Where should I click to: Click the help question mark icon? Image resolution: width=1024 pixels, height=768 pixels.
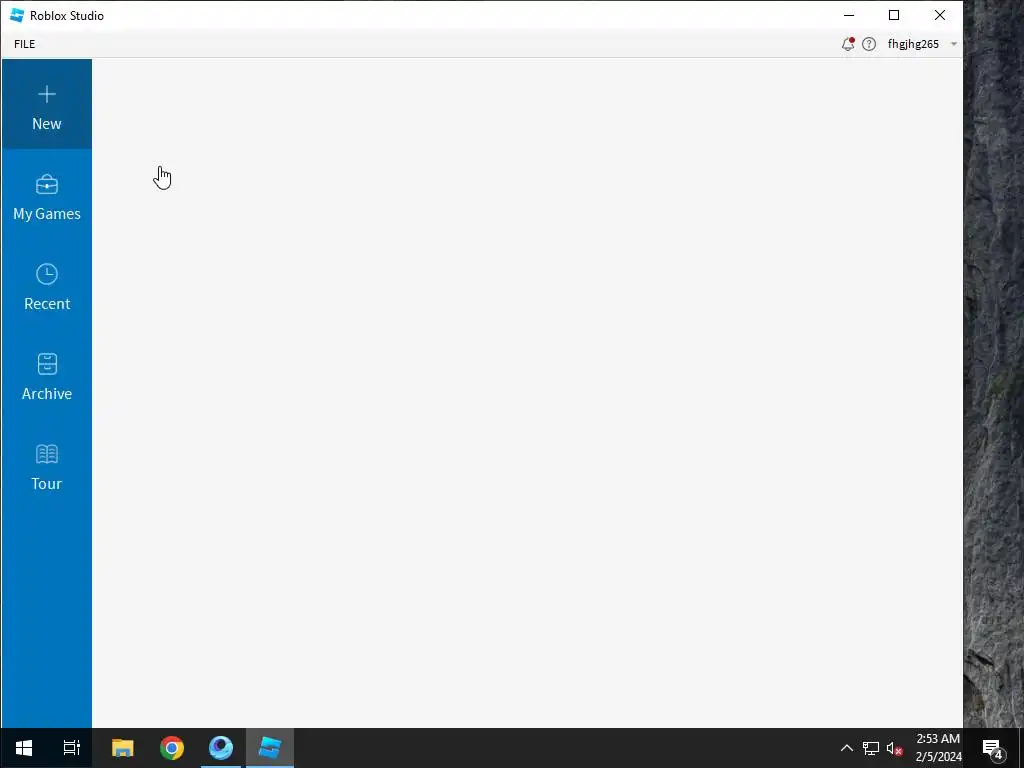click(x=869, y=44)
